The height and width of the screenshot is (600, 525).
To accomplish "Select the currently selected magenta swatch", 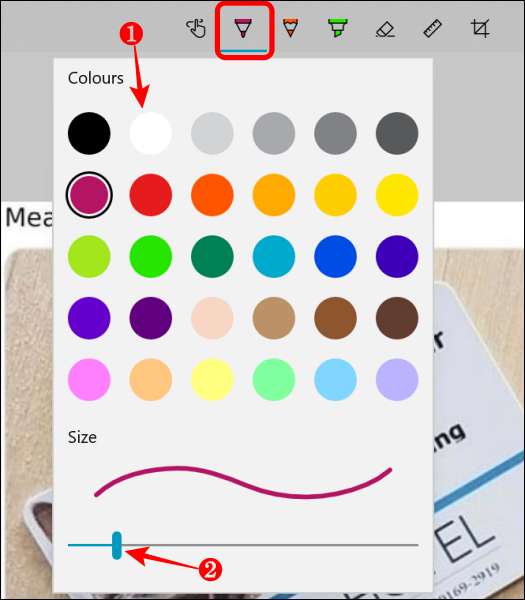I will [x=89, y=195].
